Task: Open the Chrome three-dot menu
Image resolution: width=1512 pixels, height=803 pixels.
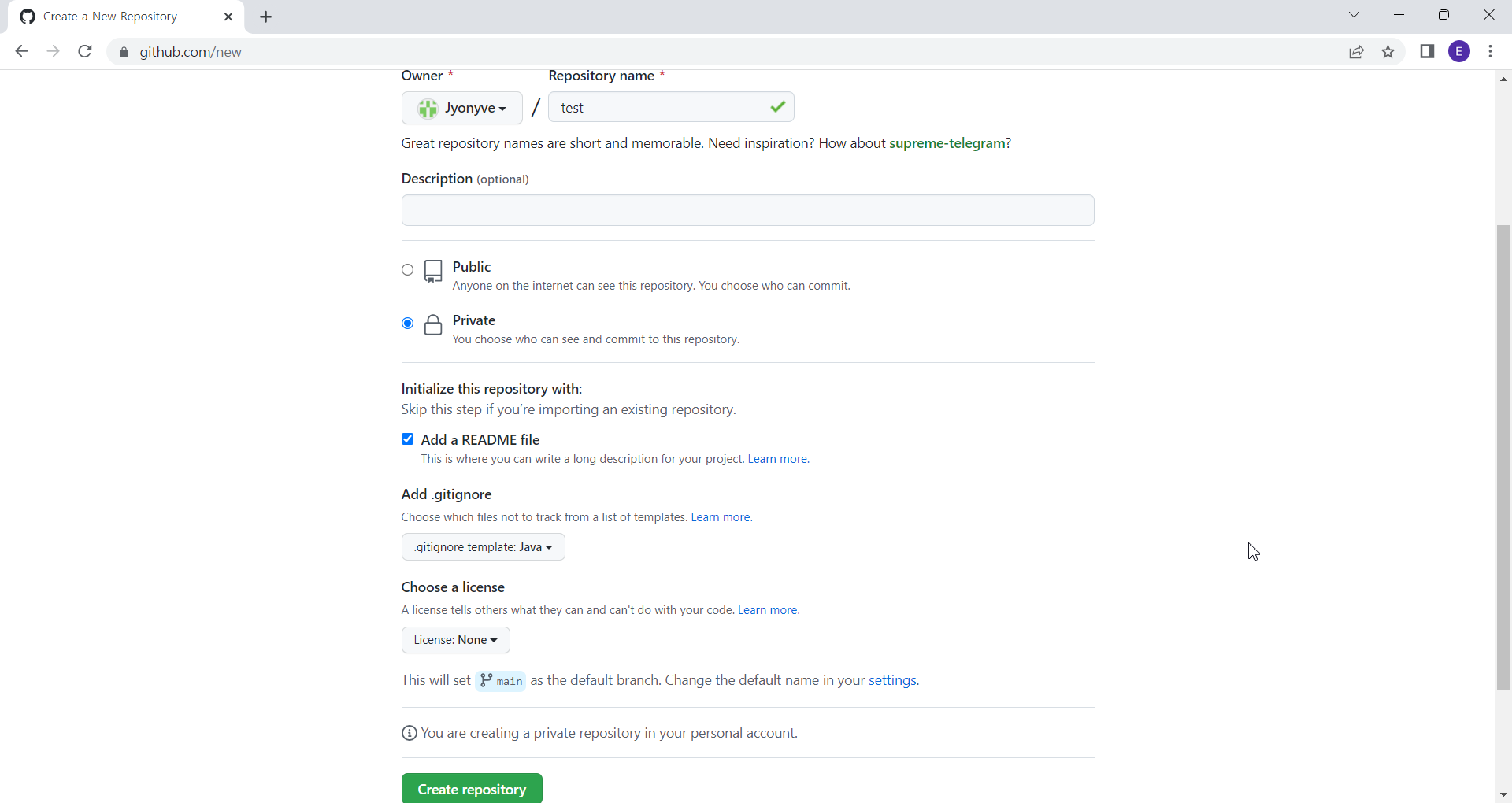Action: 1491,51
